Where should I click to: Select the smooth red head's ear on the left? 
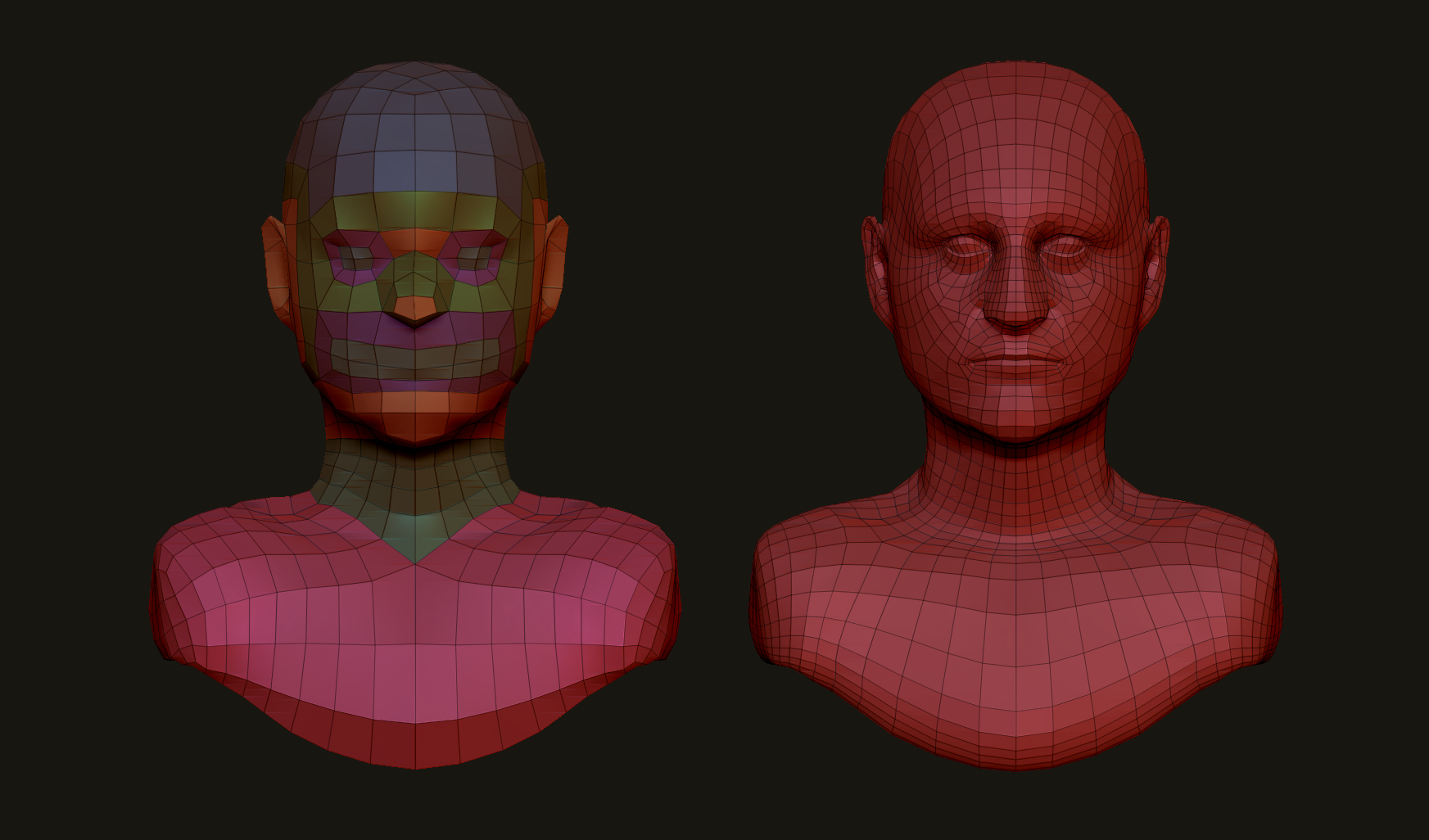pyautogui.click(x=875, y=262)
